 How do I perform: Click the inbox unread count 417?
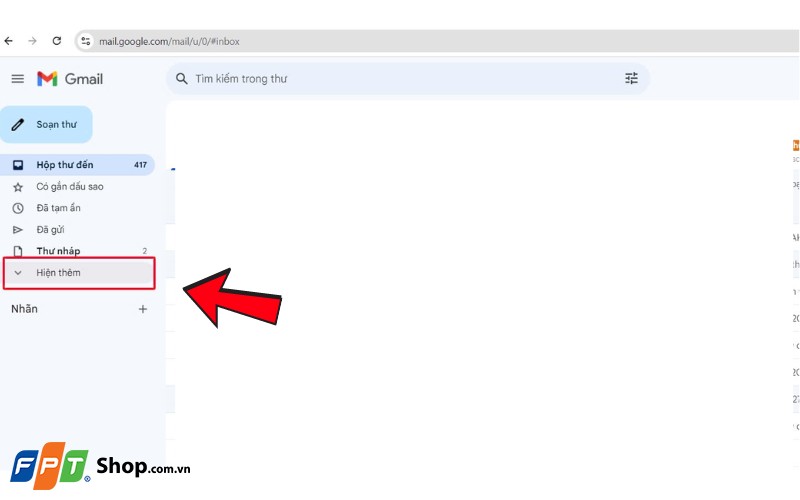pyautogui.click(x=140, y=165)
